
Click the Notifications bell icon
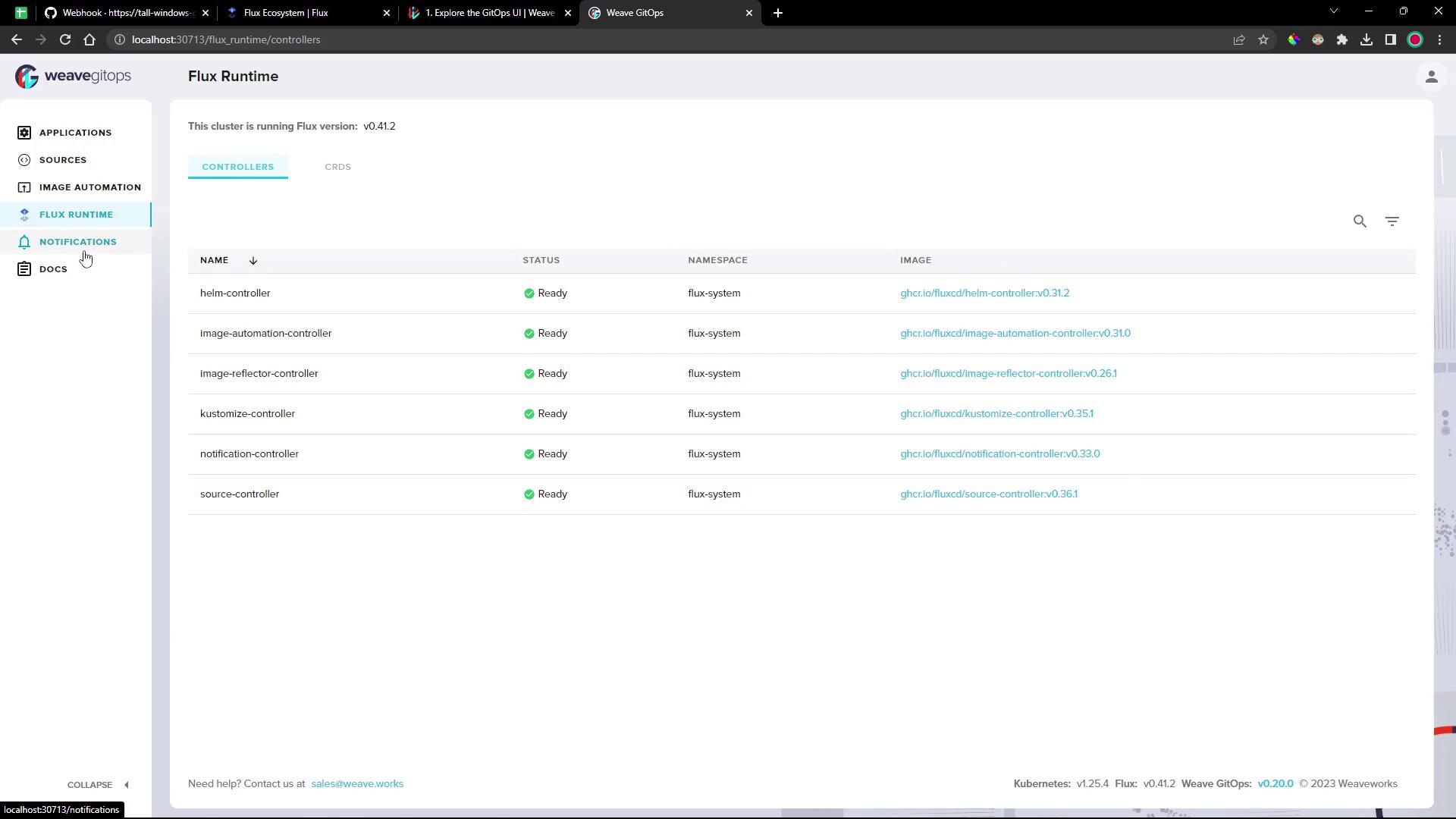coord(24,242)
